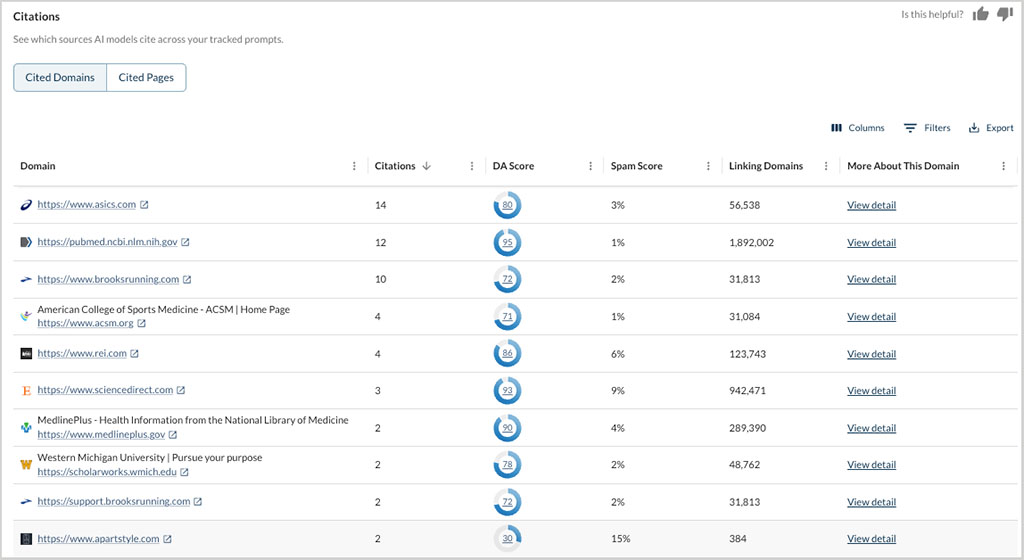Select Linking Domains value 942,471
The height and width of the screenshot is (560, 1024).
coord(747,390)
